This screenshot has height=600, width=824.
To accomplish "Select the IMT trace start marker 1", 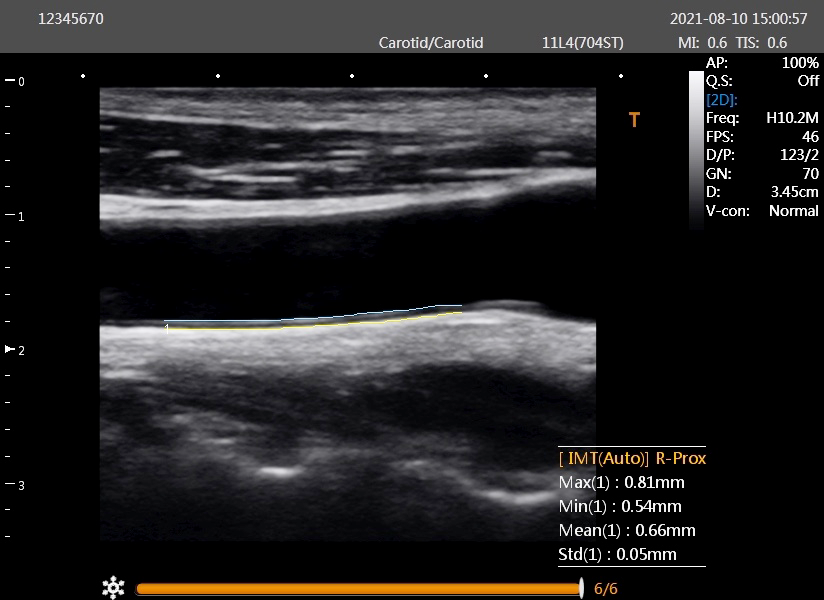I will (x=167, y=325).
